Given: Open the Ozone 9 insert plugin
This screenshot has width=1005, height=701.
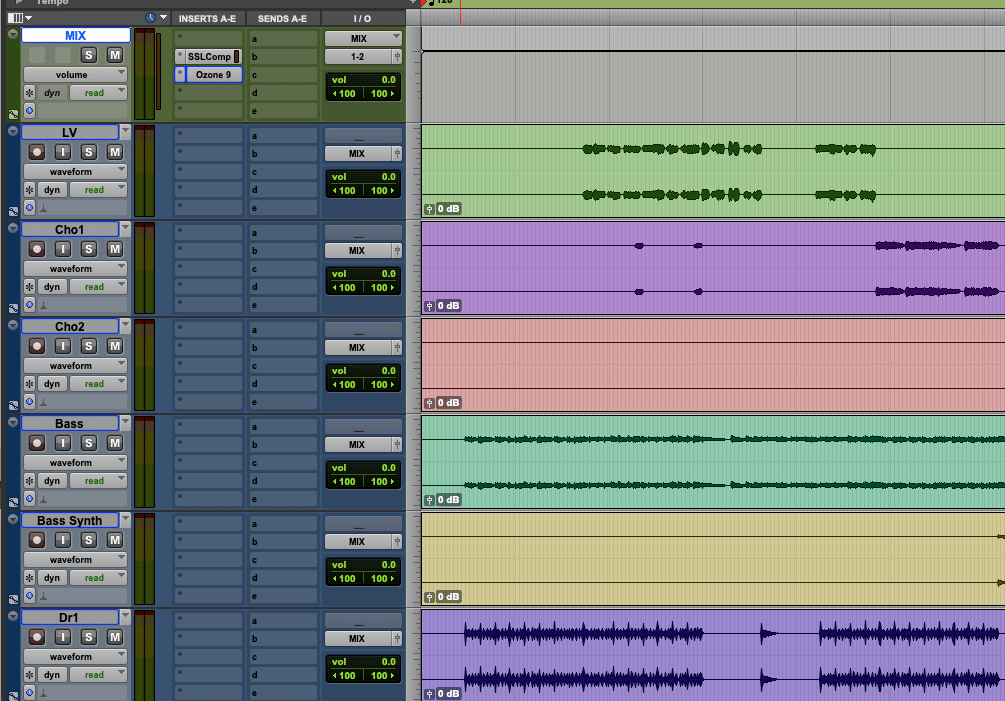Looking at the screenshot, I should [x=213, y=74].
